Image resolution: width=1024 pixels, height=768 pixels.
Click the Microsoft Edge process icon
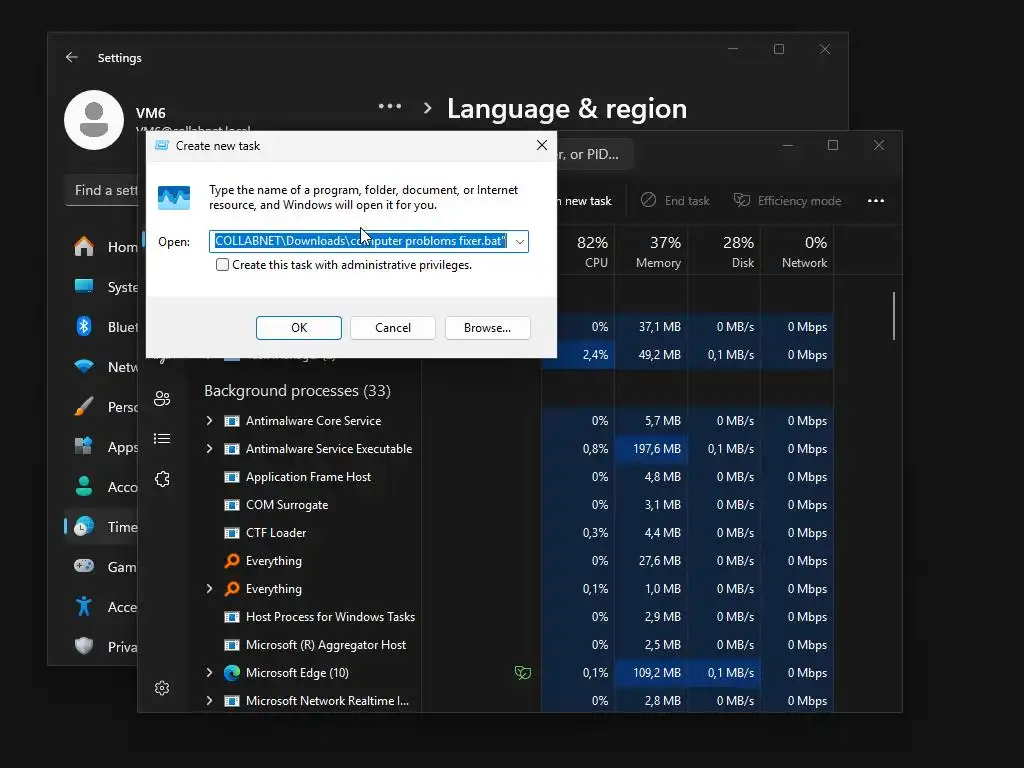click(x=231, y=673)
